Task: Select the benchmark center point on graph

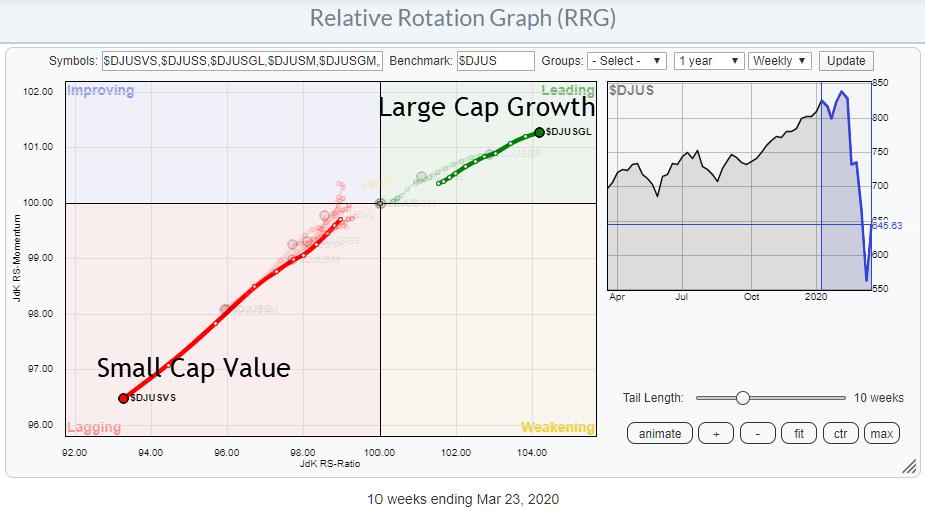Action: click(x=380, y=203)
